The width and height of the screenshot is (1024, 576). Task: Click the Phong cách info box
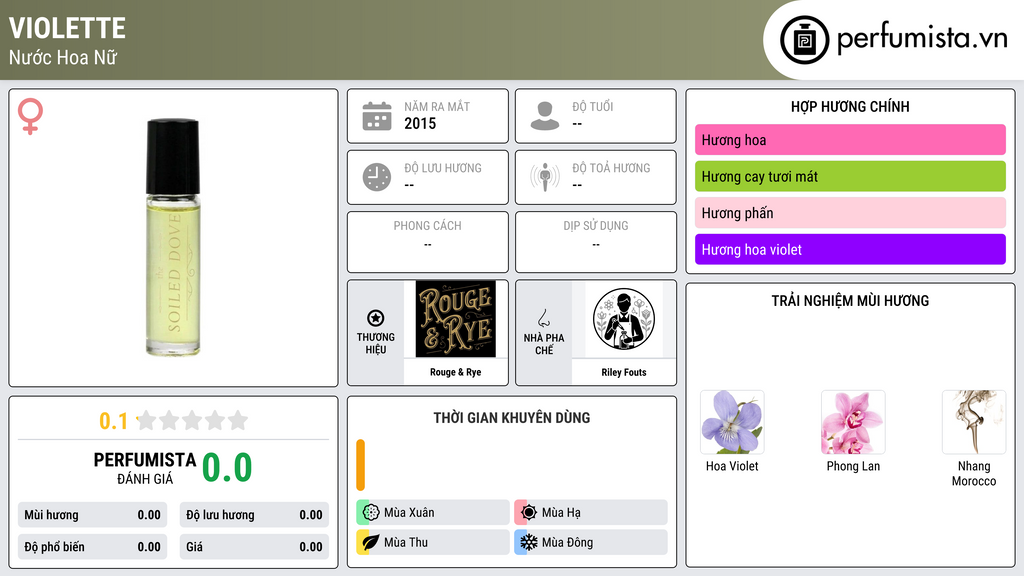click(428, 242)
